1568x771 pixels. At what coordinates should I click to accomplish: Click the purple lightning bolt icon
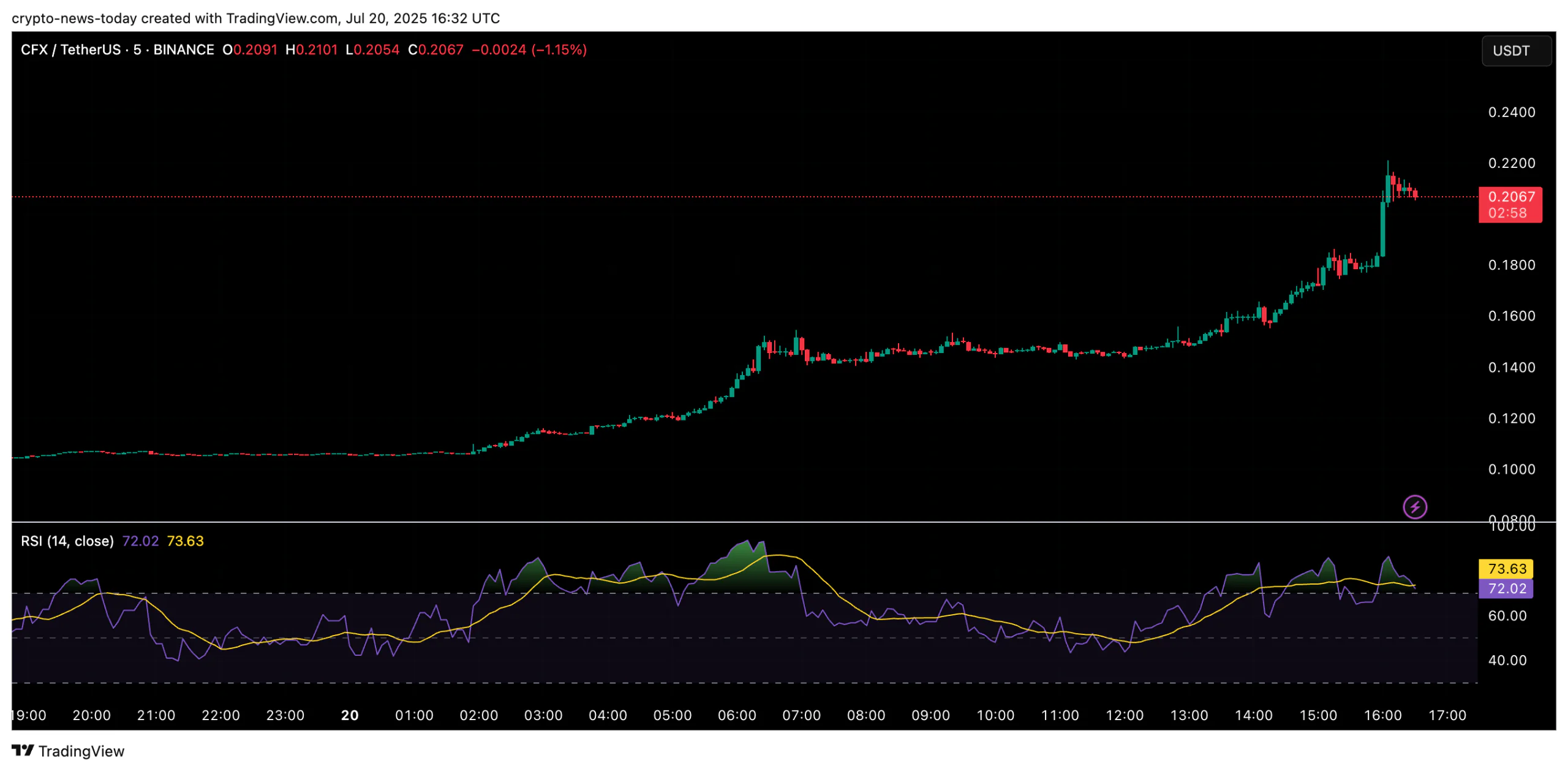(x=1414, y=507)
